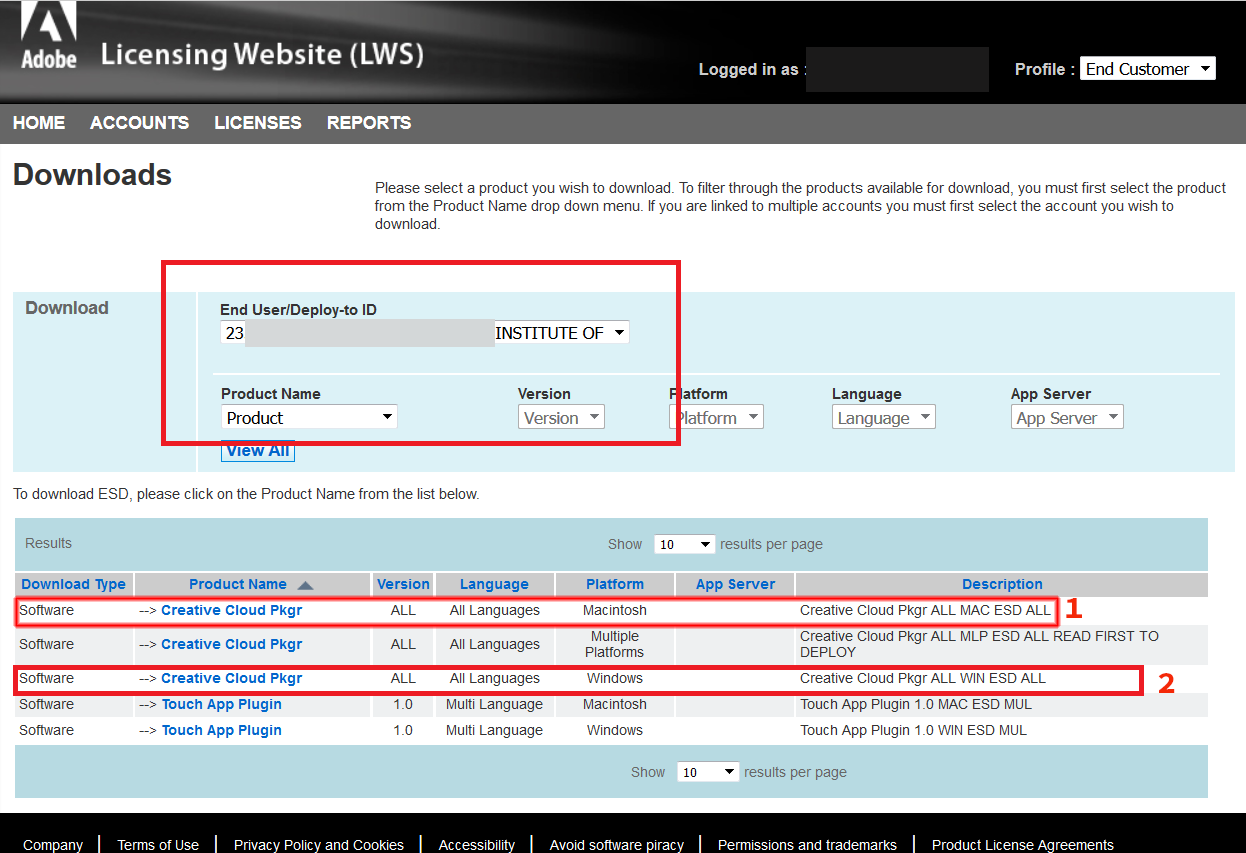Click the 'Licensing Website (LWS)' title
1246x853 pixels.
click(x=262, y=54)
